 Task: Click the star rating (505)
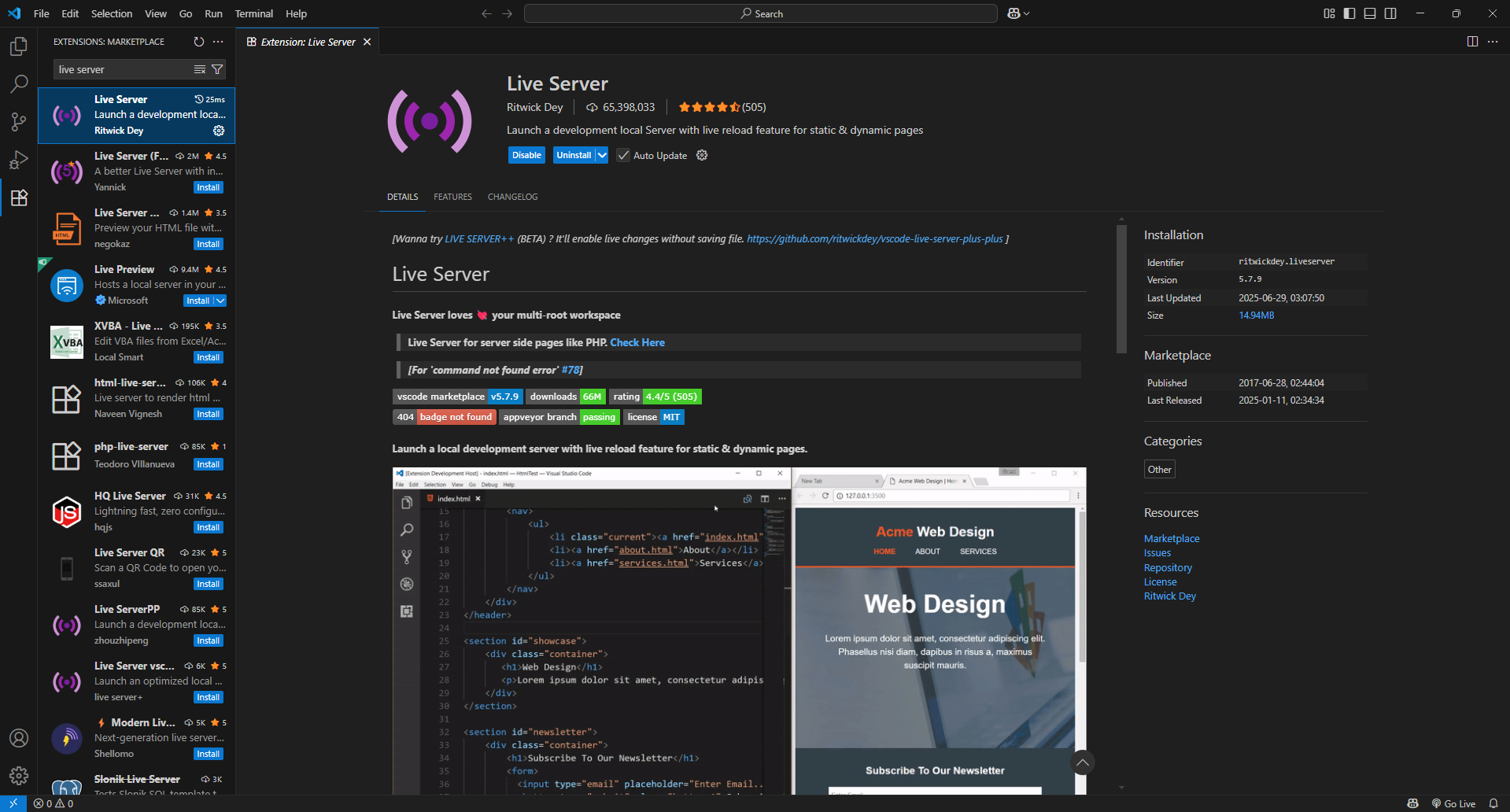point(722,107)
